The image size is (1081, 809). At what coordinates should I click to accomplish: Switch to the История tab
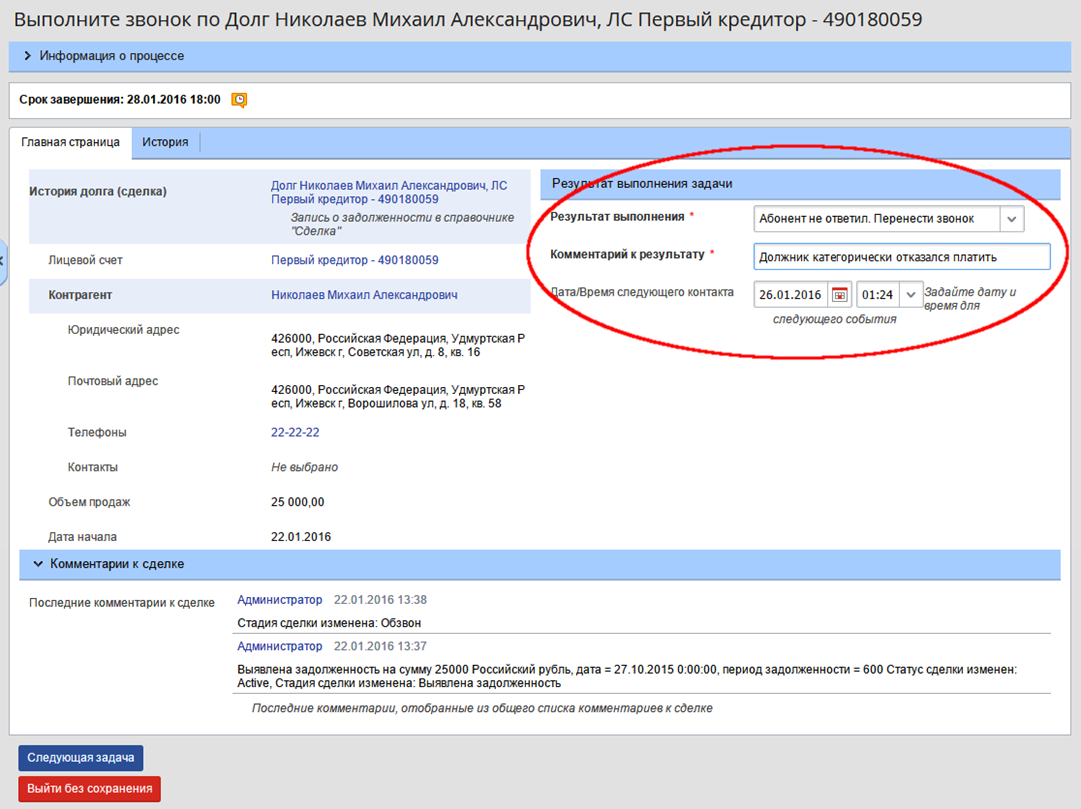point(165,142)
